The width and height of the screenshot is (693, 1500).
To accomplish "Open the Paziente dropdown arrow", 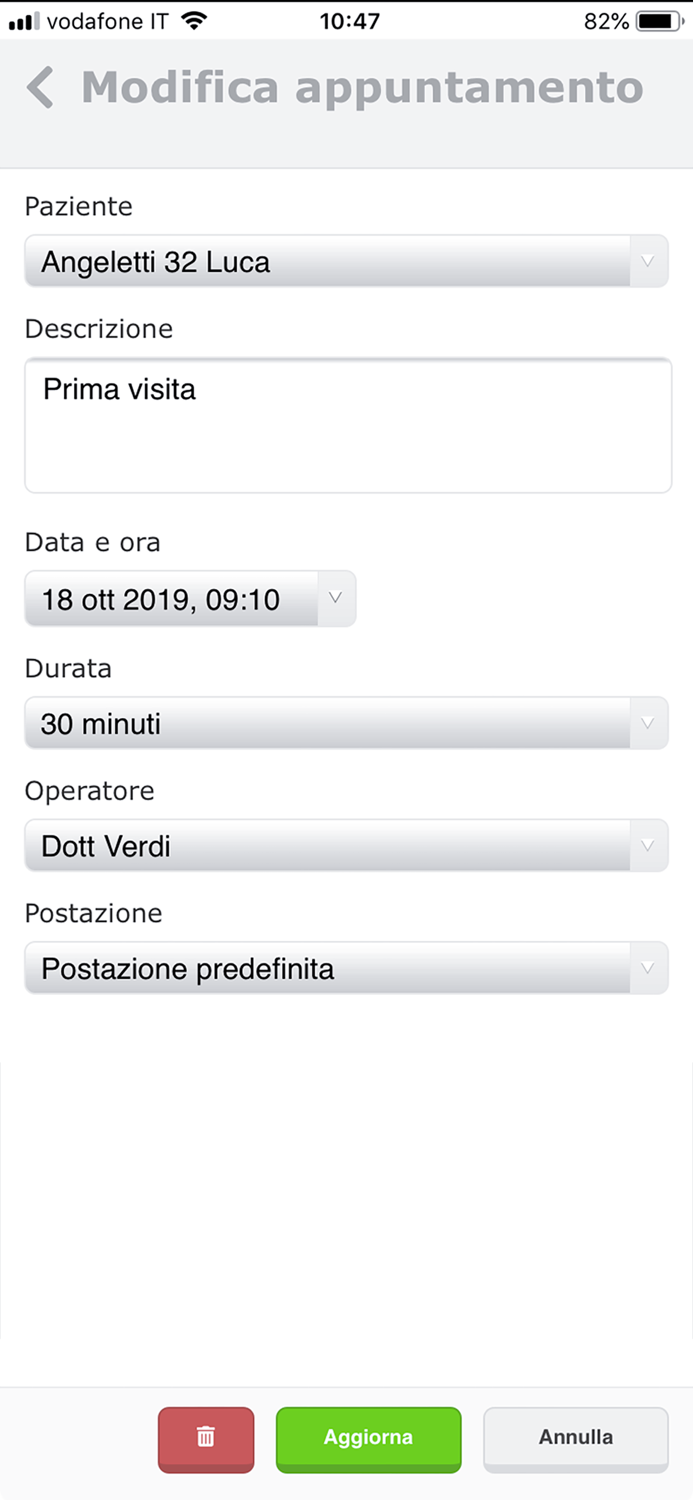I will pyautogui.click(x=648, y=261).
